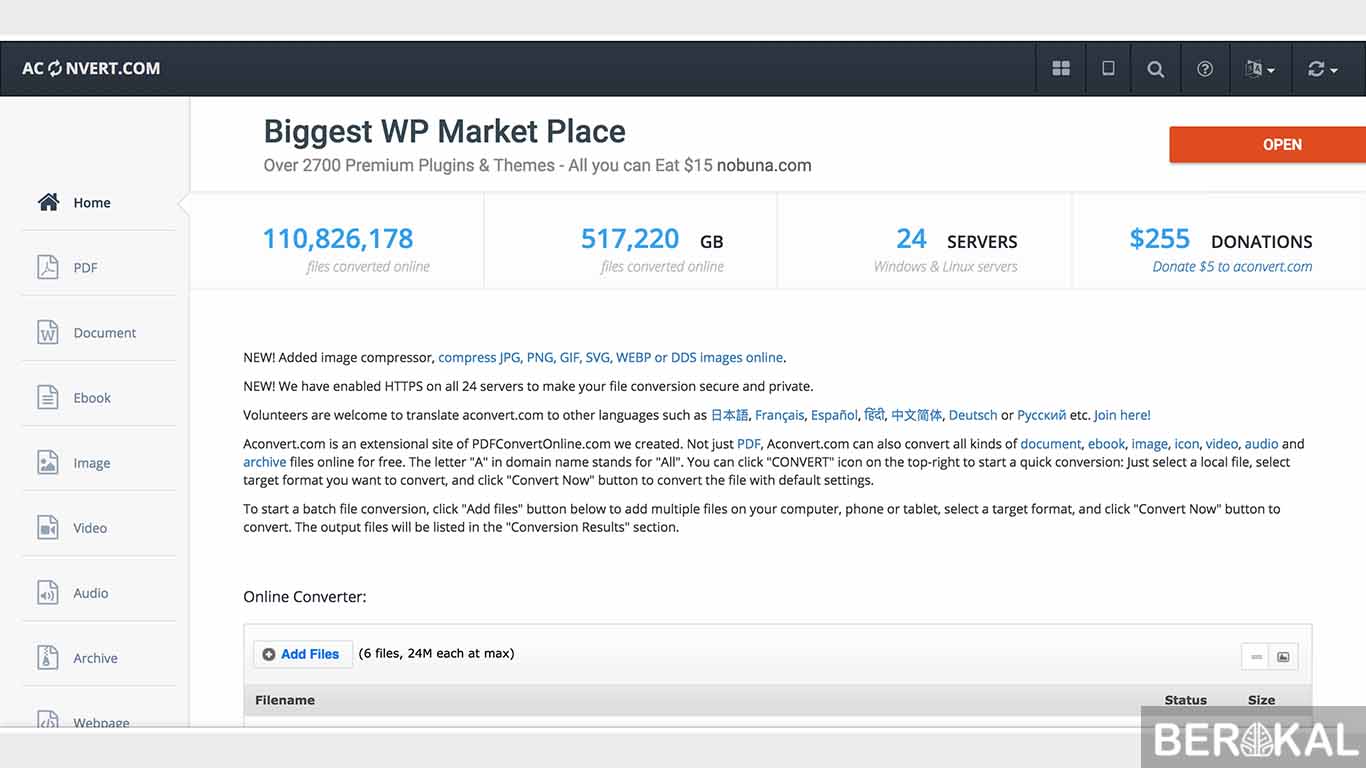The image size is (1366, 768).
Task: Follow the Donate $5 to aconvert.com link
Action: 1232,267
